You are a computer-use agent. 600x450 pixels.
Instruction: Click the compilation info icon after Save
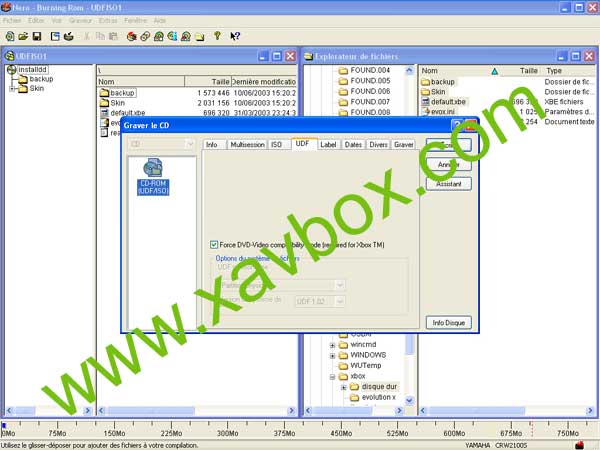point(55,36)
